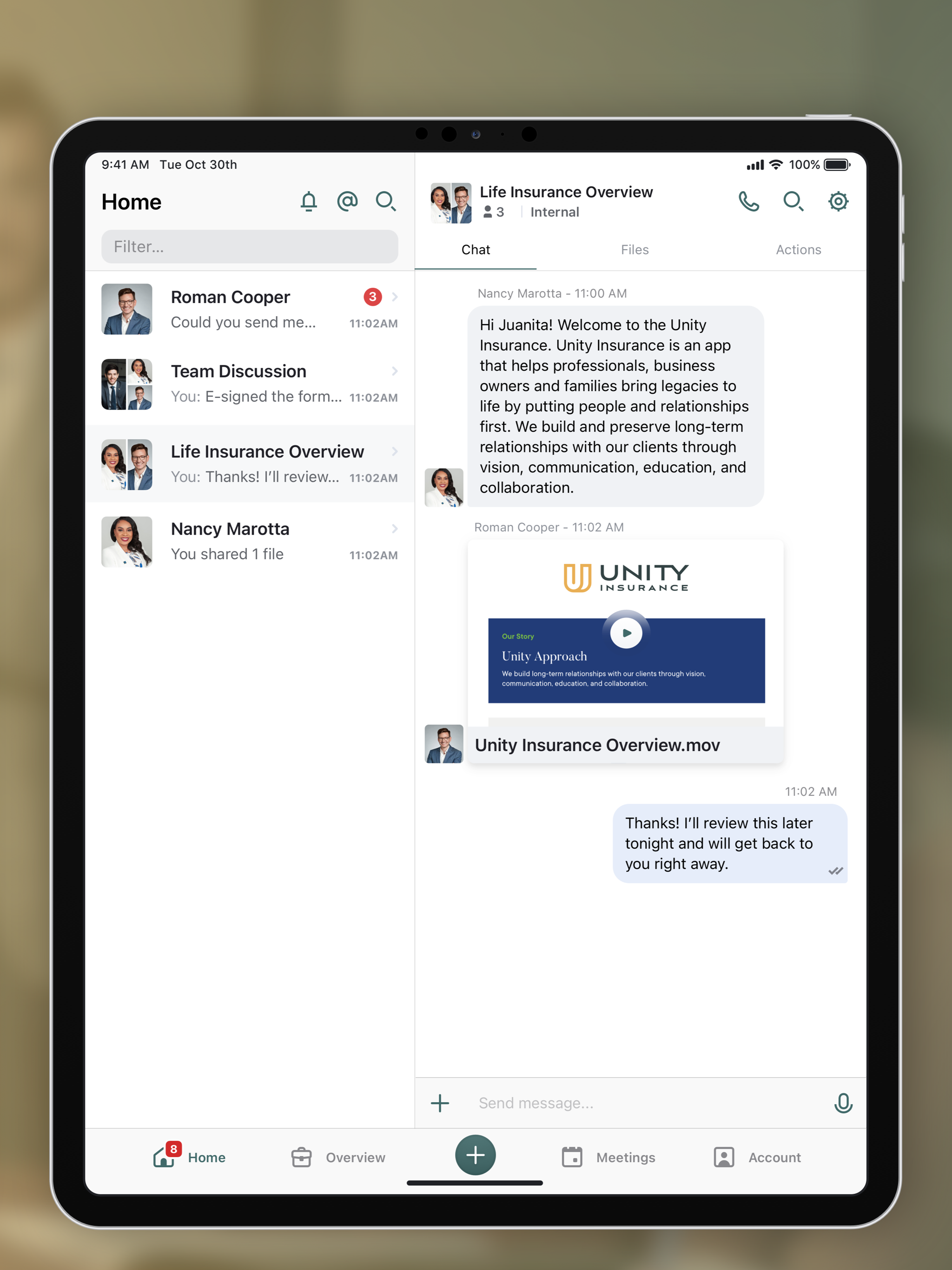The height and width of the screenshot is (1270, 952).
Task: Tap microphone icon to record voice
Action: pos(843,1102)
